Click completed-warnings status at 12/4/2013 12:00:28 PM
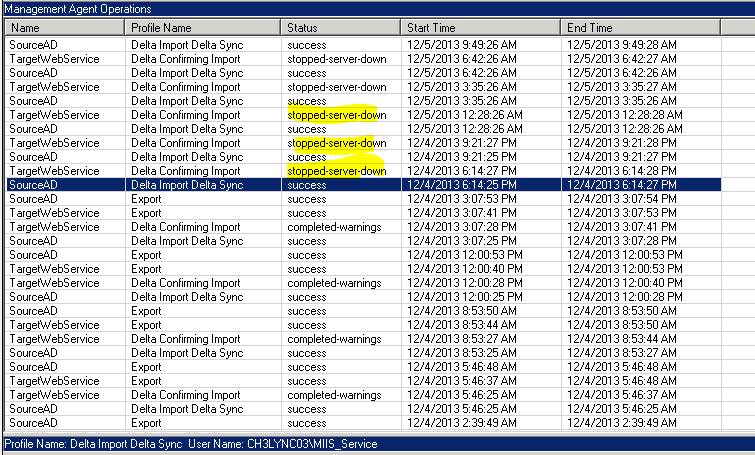755x455 pixels. click(x=334, y=283)
